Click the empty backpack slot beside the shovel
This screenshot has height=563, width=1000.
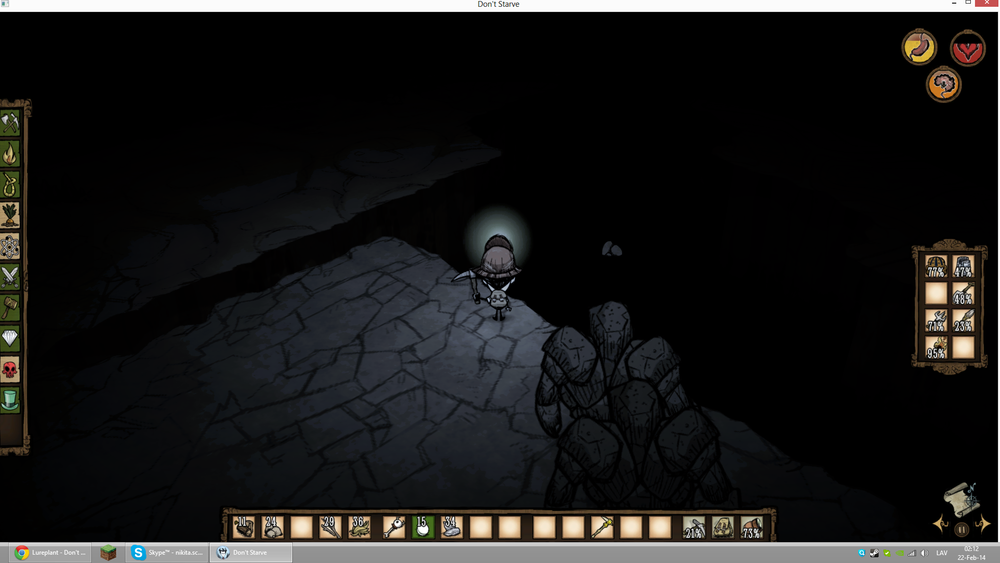pos(936,293)
